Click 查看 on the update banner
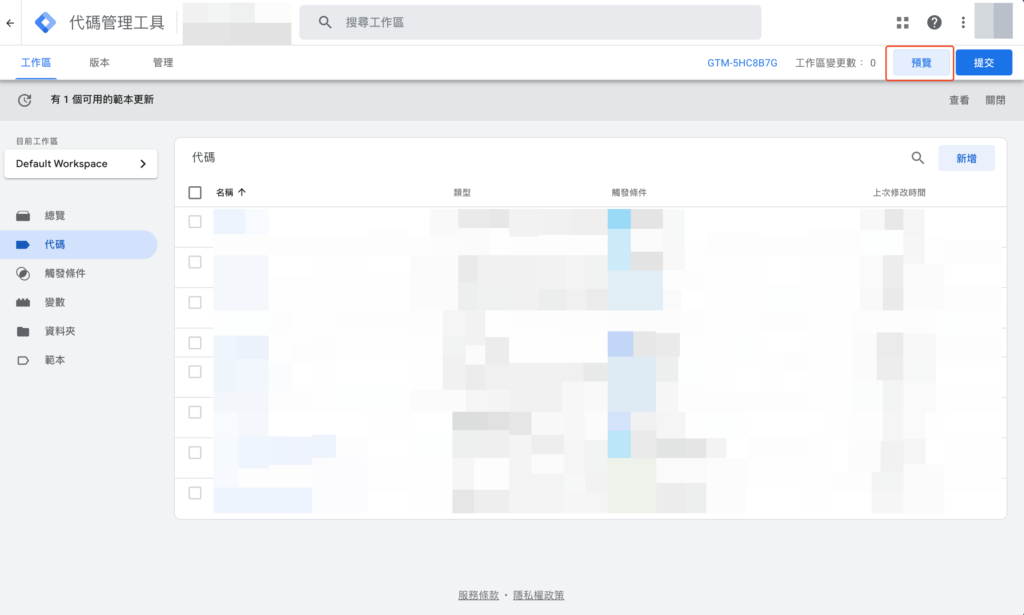The width and height of the screenshot is (1024, 615). (x=959, y=100)
